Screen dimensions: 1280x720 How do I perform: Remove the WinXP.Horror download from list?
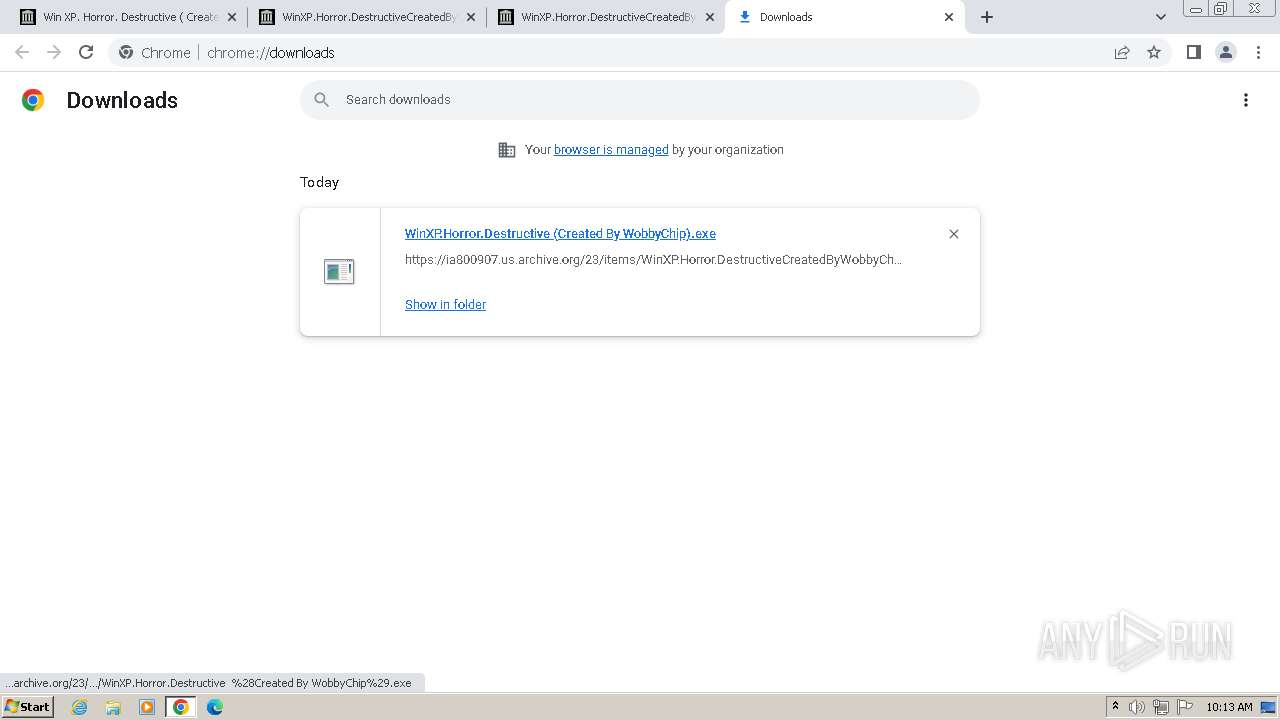(x=953, y=234)
